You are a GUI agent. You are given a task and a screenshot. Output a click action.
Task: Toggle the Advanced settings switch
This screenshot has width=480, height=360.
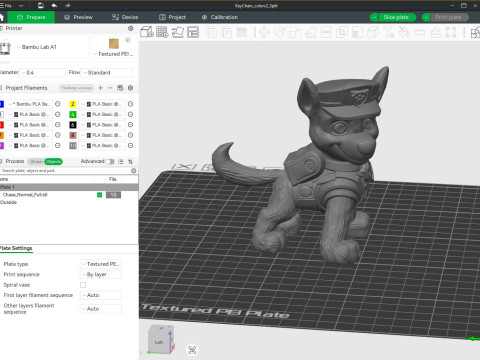coord(110,162)
